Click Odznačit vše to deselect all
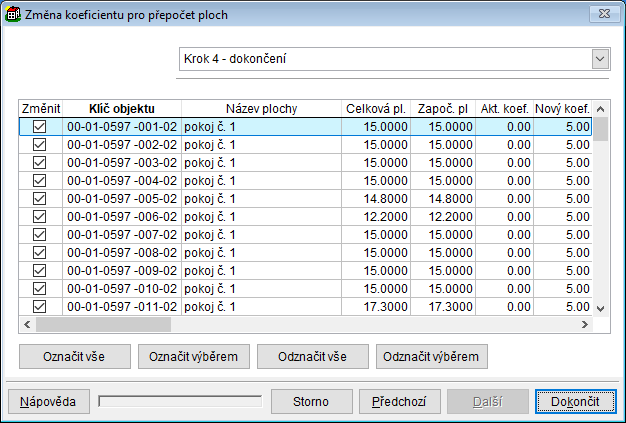 tap(312, 356)
